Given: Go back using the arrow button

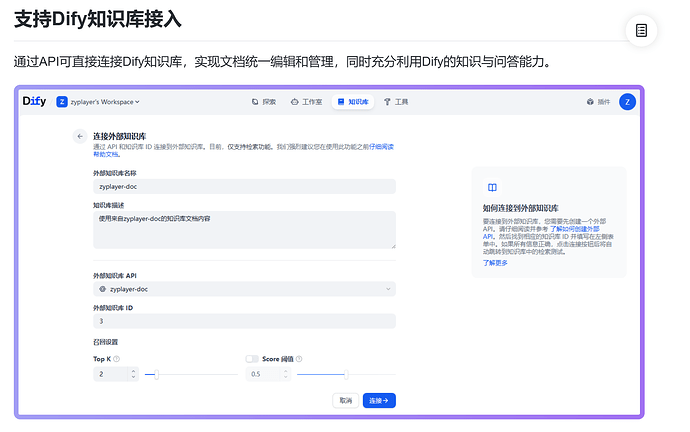Looking at the screenshot, I should tap(80, 136).
